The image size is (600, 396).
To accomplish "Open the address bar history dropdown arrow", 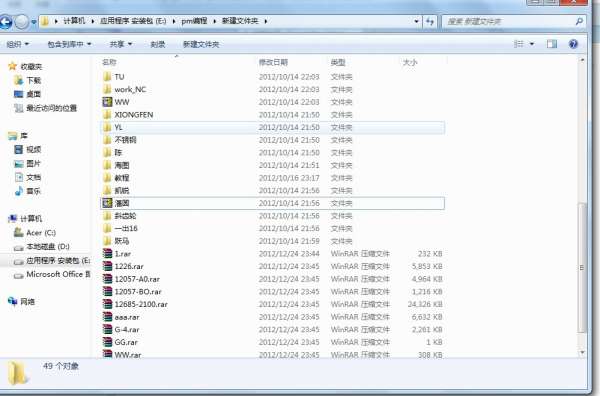I will point(416,21).
